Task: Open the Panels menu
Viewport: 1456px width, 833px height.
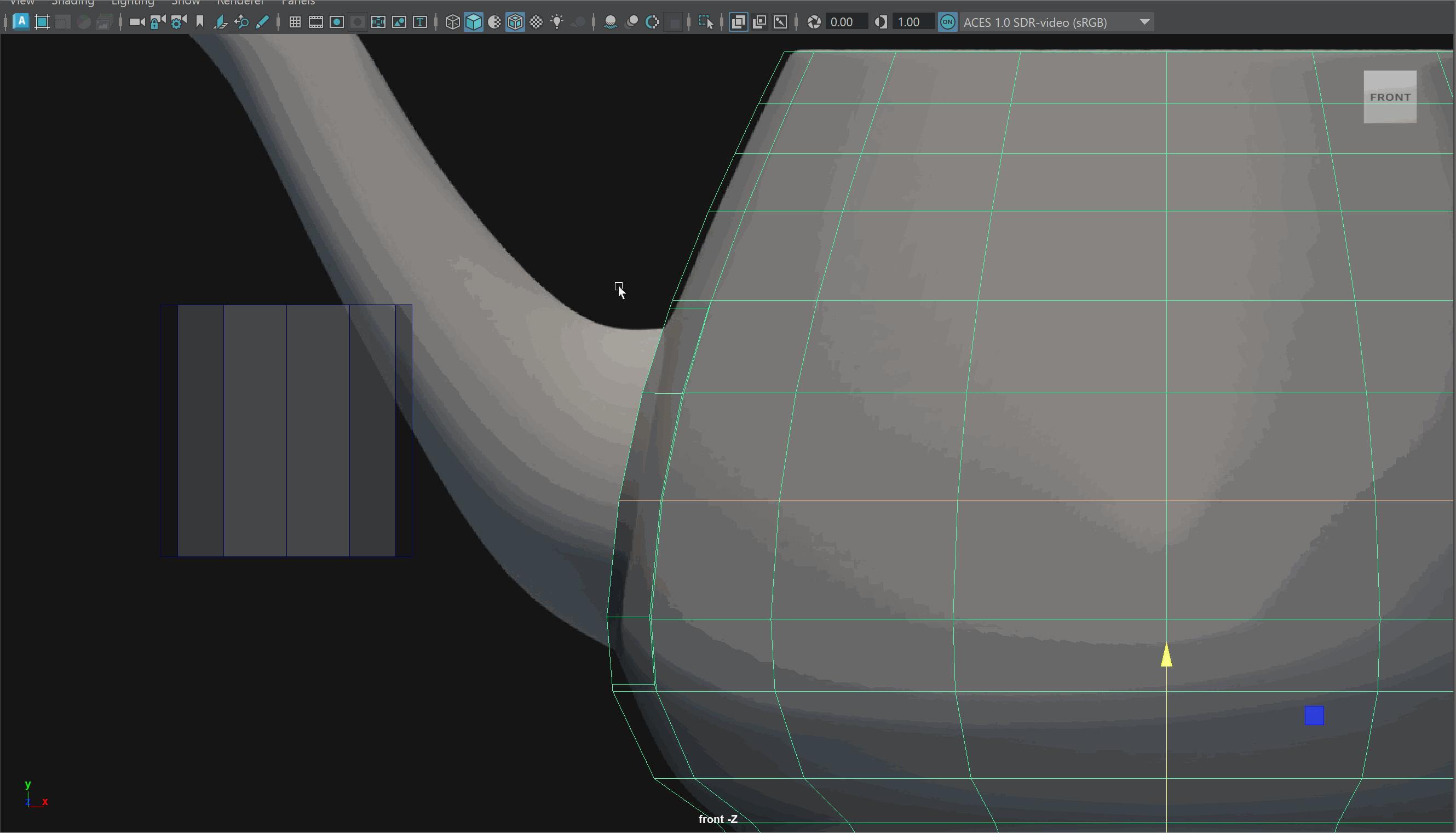Action: (x=298, y=3)
